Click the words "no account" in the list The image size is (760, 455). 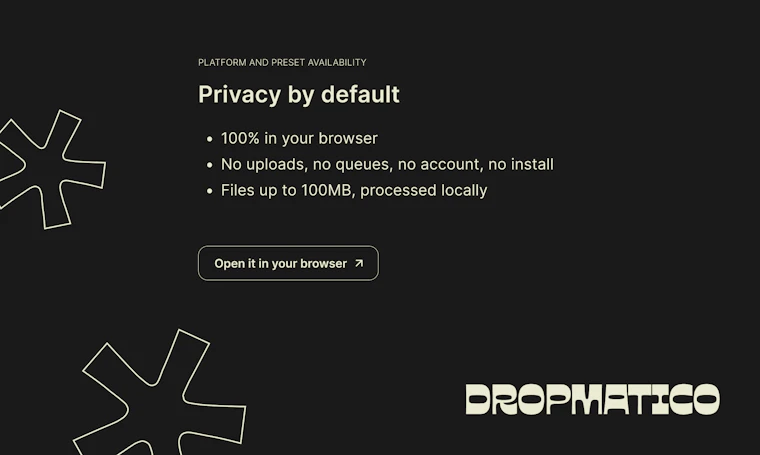point(452,165)
